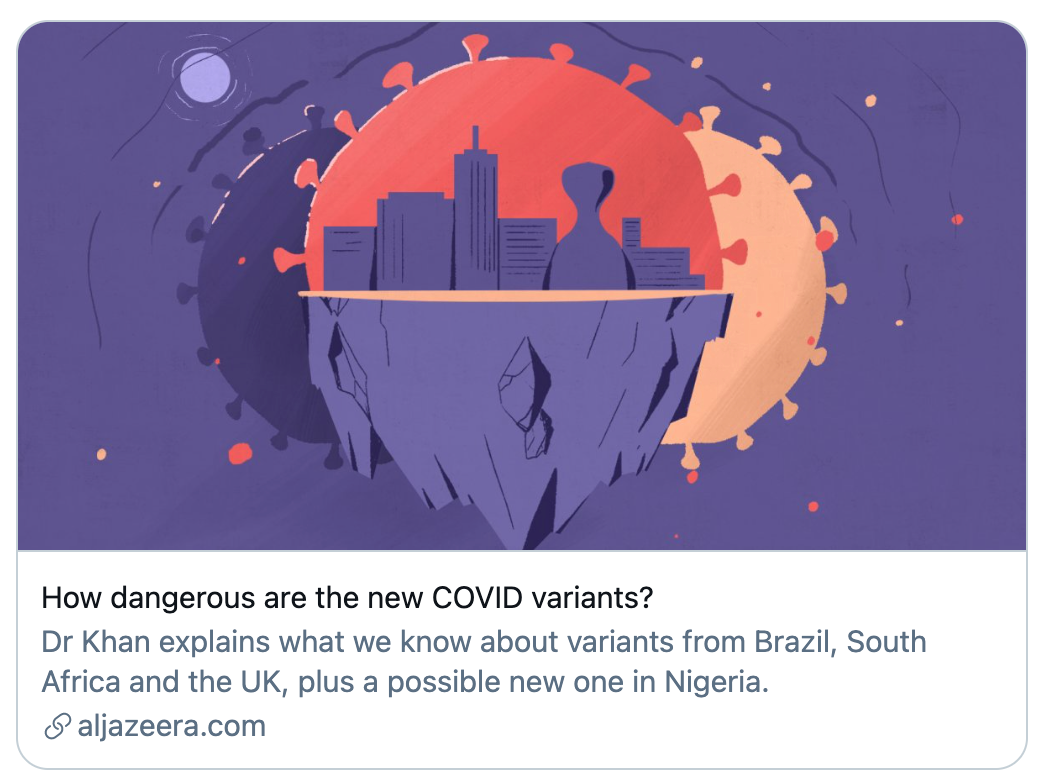Click the chain link icon beside aljazeera.com

click(57, 727)
